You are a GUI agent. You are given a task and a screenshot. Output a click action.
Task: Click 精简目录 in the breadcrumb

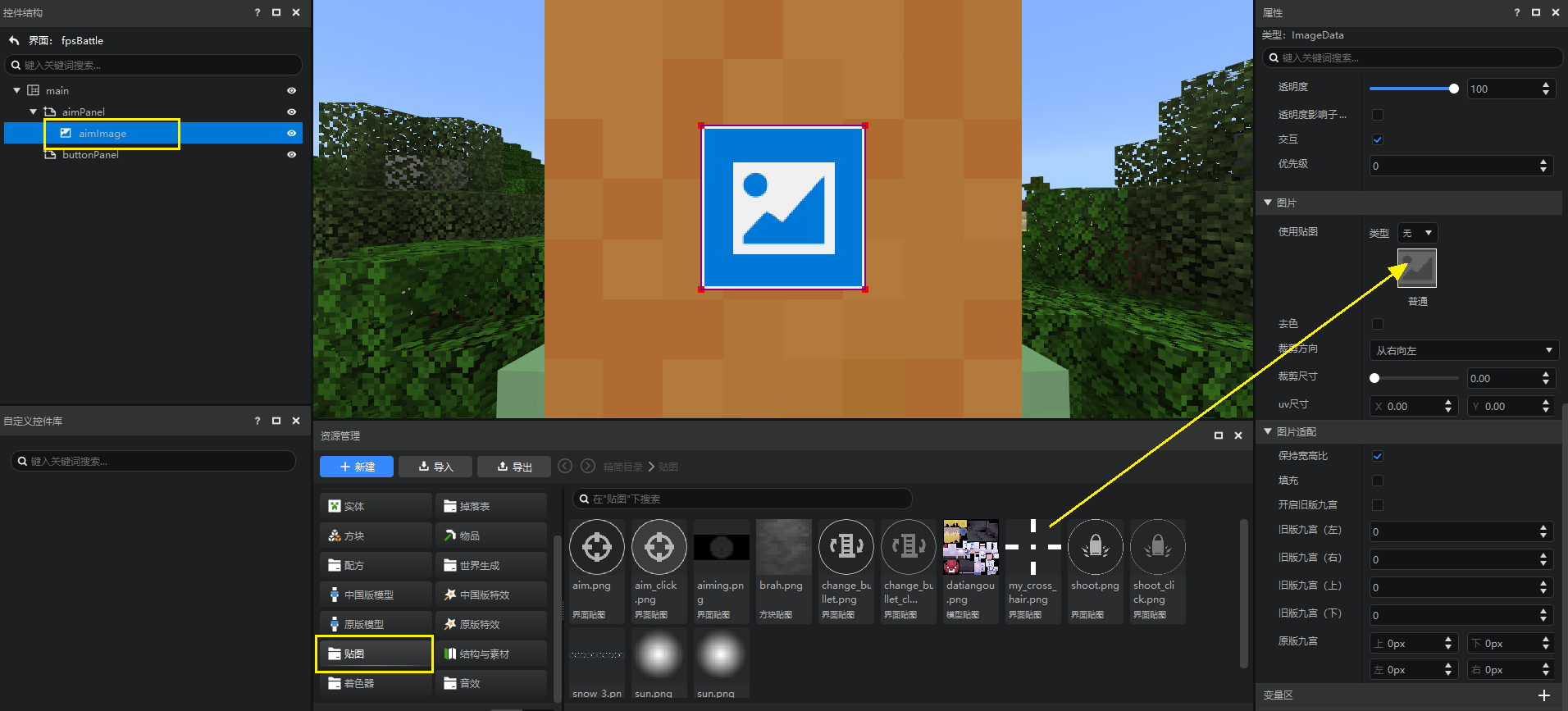click(x=623, y=467)
